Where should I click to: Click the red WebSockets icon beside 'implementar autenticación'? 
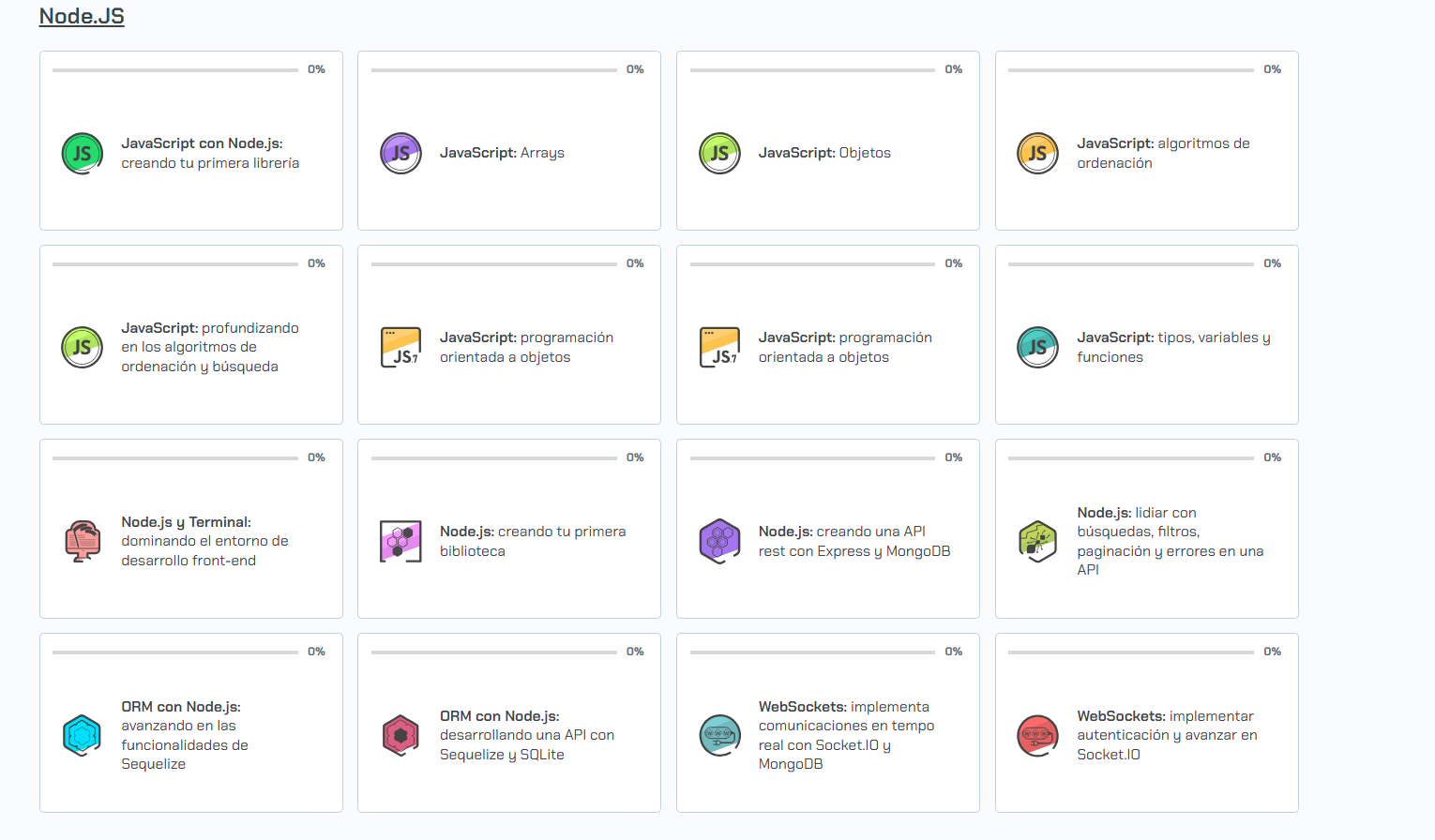point(1038,736)
